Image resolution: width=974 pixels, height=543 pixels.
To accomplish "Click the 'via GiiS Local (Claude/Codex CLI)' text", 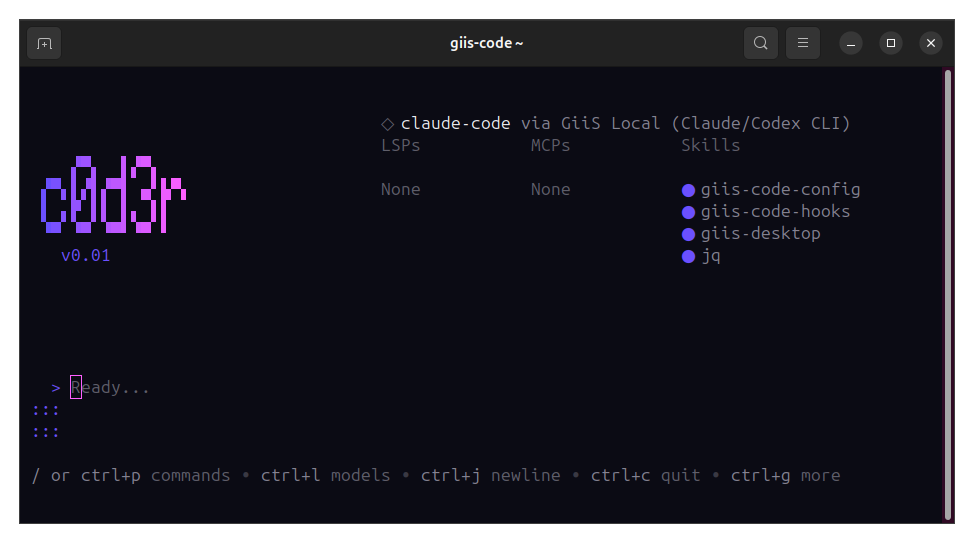I will 685,124.
